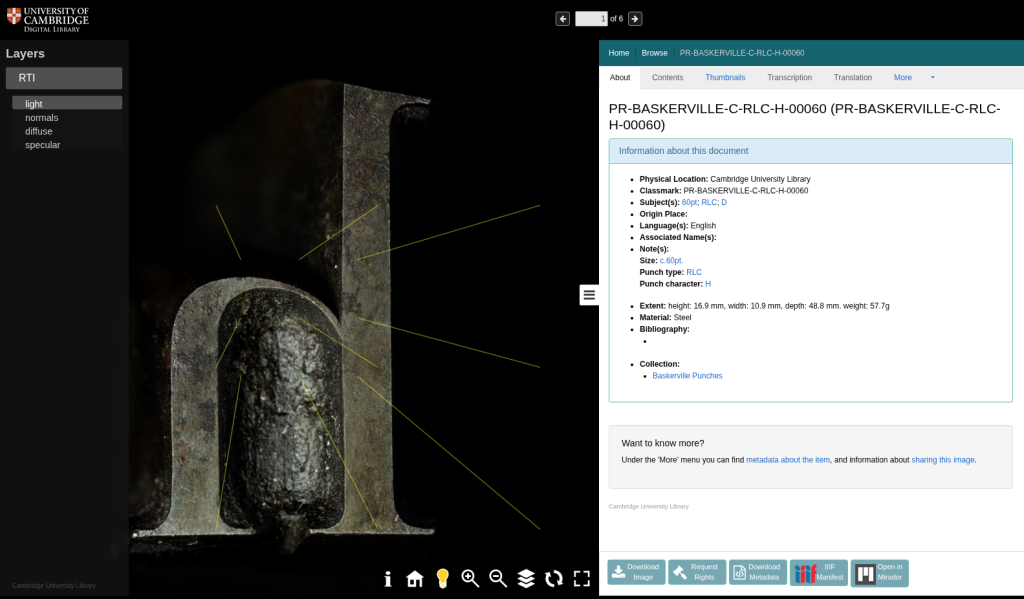Click the page number input field
1024x599 pixels.
(591, 19)
